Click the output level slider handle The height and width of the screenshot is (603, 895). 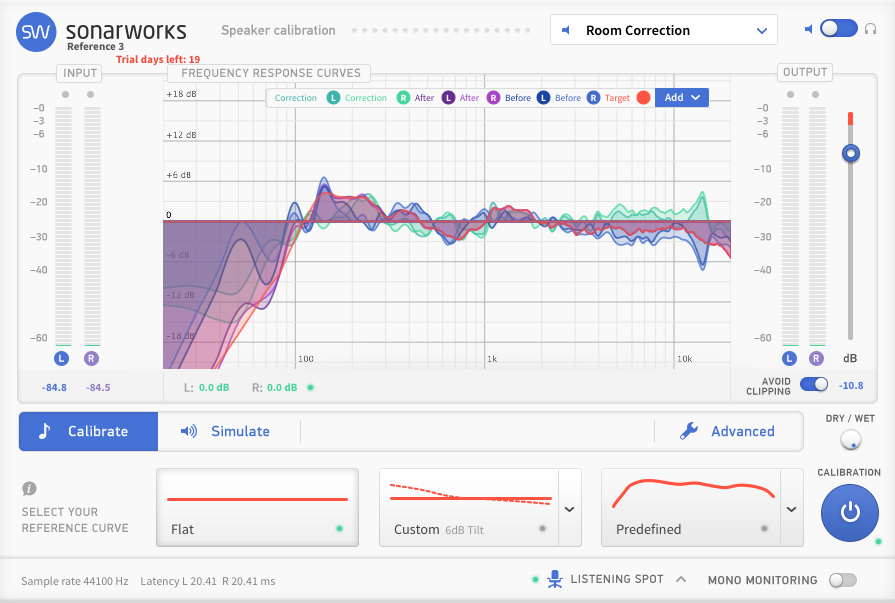tap(850, 153)
